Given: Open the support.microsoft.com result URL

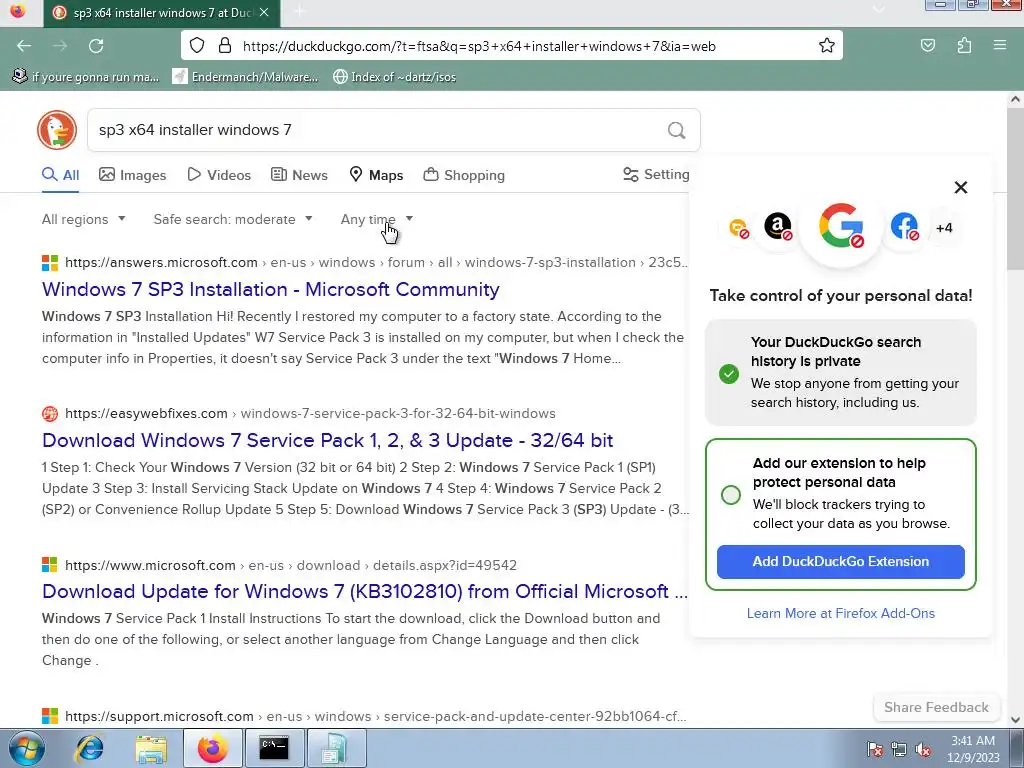Looking at the screenshot, I should tap(376, 716).
